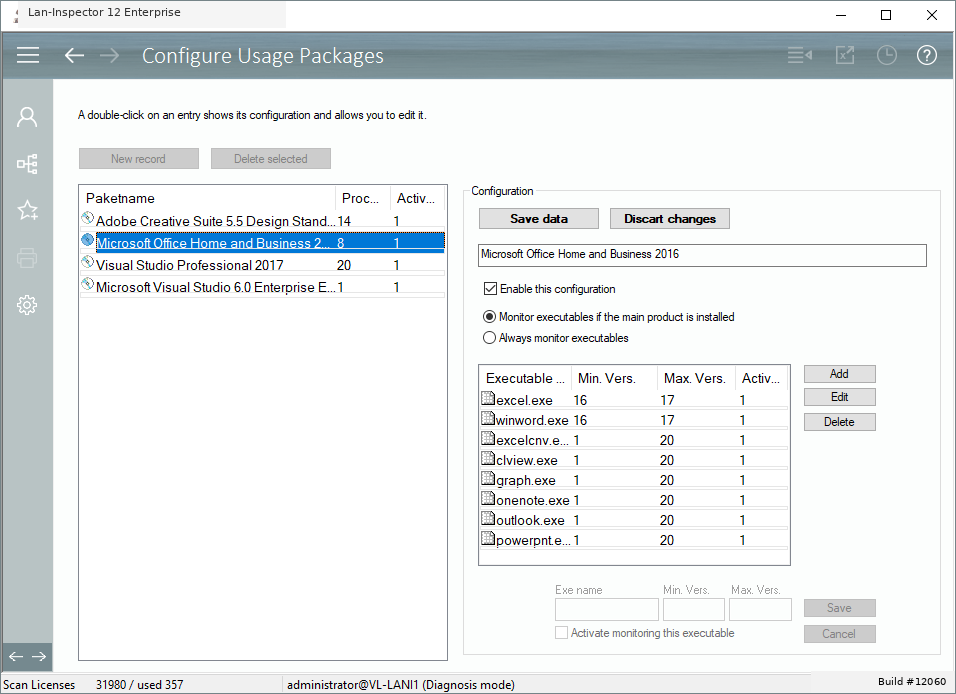This screenshot has width=956, height=694.
Task: Click Delete executable button
Action: (x=840, y=422)
